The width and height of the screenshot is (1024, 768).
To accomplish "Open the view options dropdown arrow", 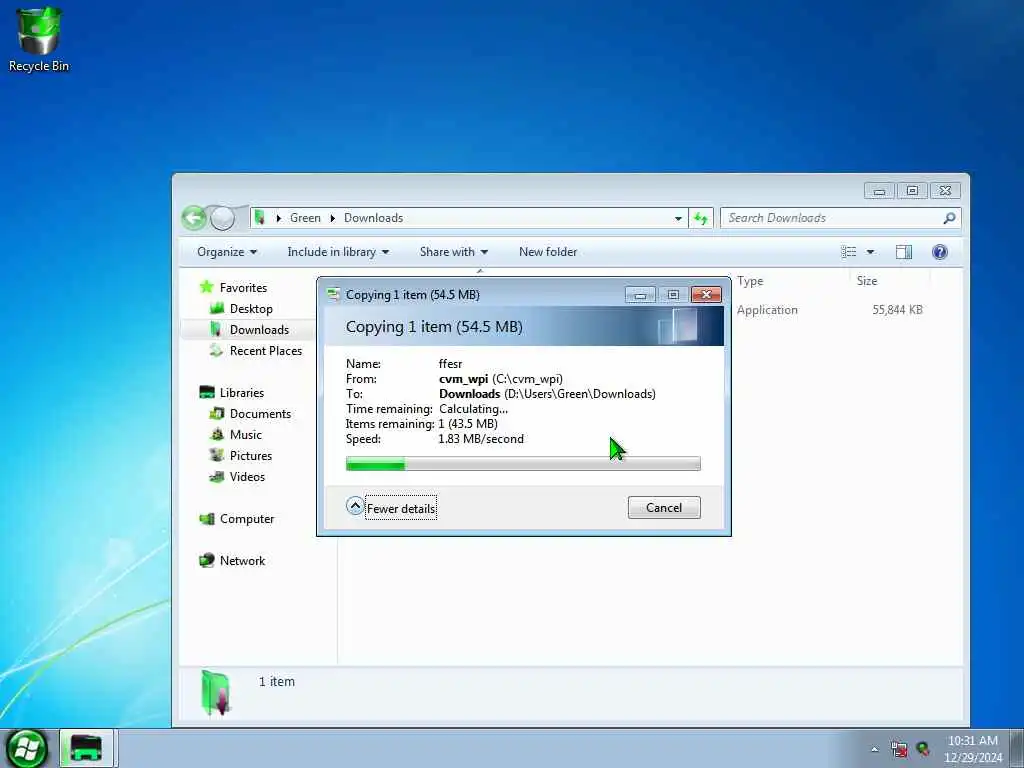I will point(870,252).
